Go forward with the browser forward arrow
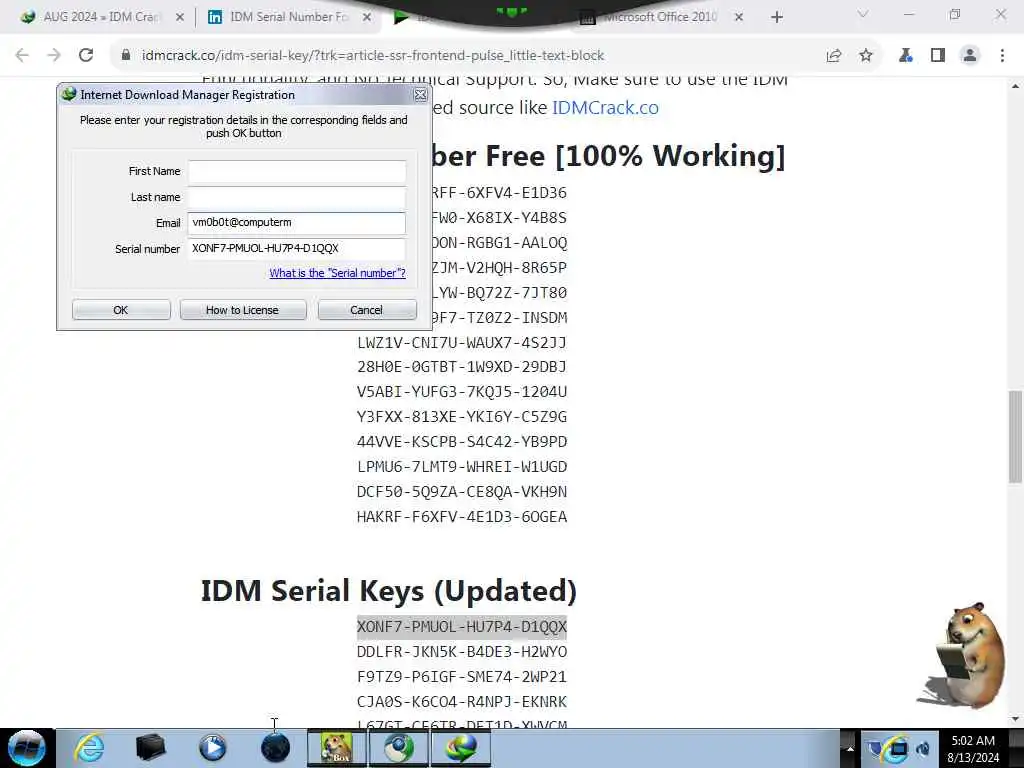Image resolution: width=1024 pixels, height=768 pixels. tap(54, 56)
